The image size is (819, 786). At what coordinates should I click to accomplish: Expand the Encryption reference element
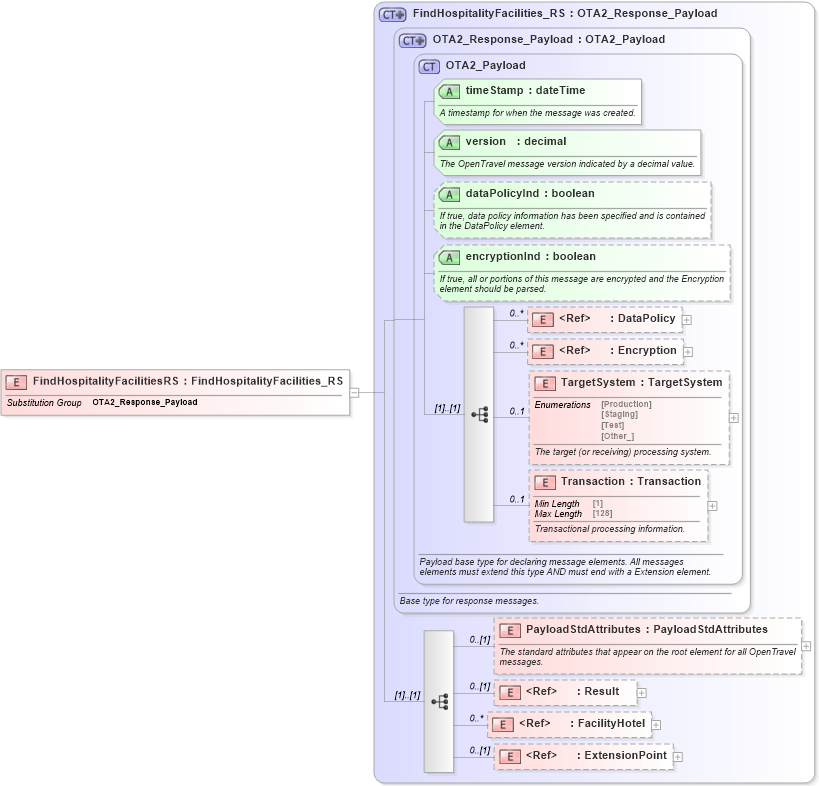[687, 351]
